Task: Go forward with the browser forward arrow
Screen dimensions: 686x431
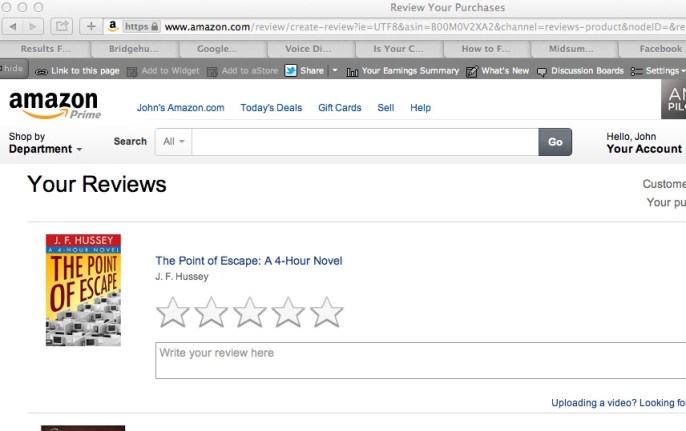Action: tap(33, 27)
